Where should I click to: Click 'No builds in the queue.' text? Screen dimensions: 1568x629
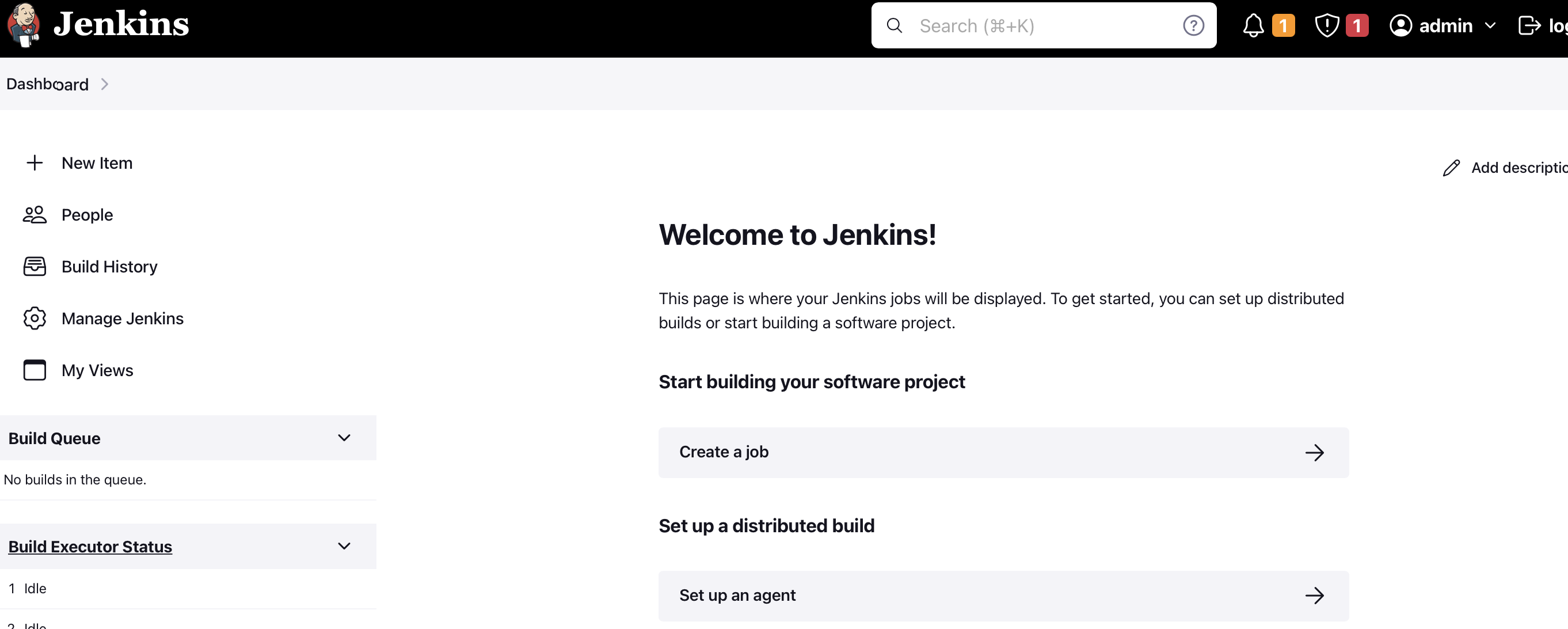pyautogui.click(x=75, y=479)
